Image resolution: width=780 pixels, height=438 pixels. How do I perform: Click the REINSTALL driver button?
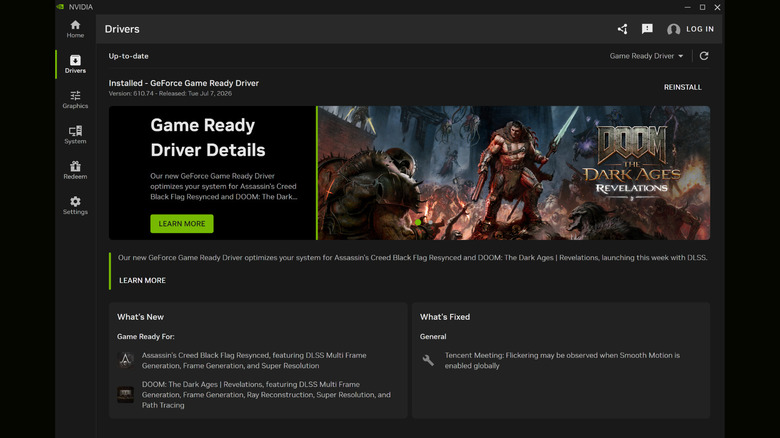pos(682,87)
